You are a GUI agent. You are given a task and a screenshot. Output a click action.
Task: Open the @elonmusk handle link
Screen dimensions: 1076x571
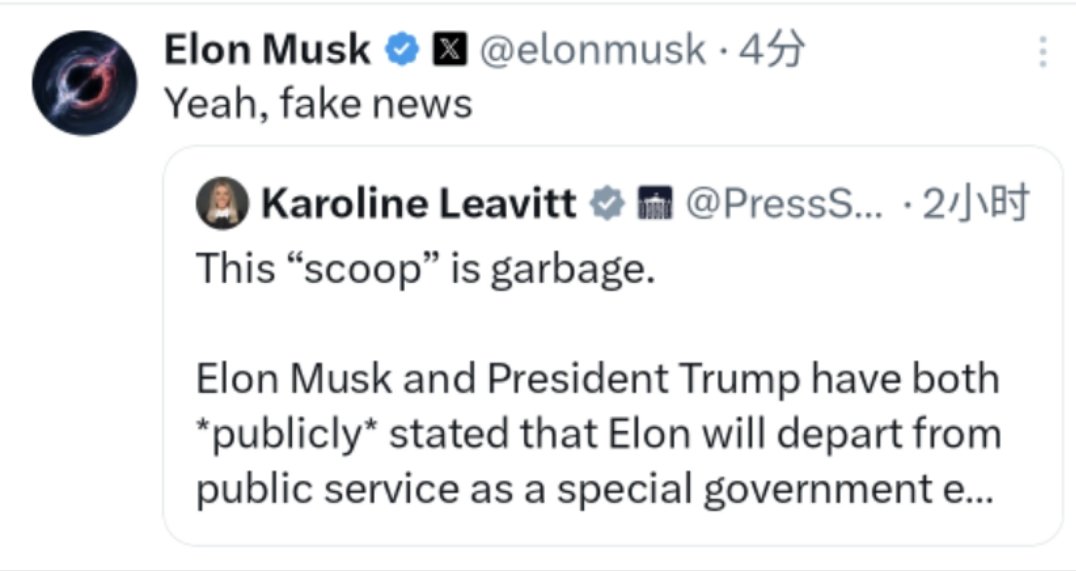[592, 50]
